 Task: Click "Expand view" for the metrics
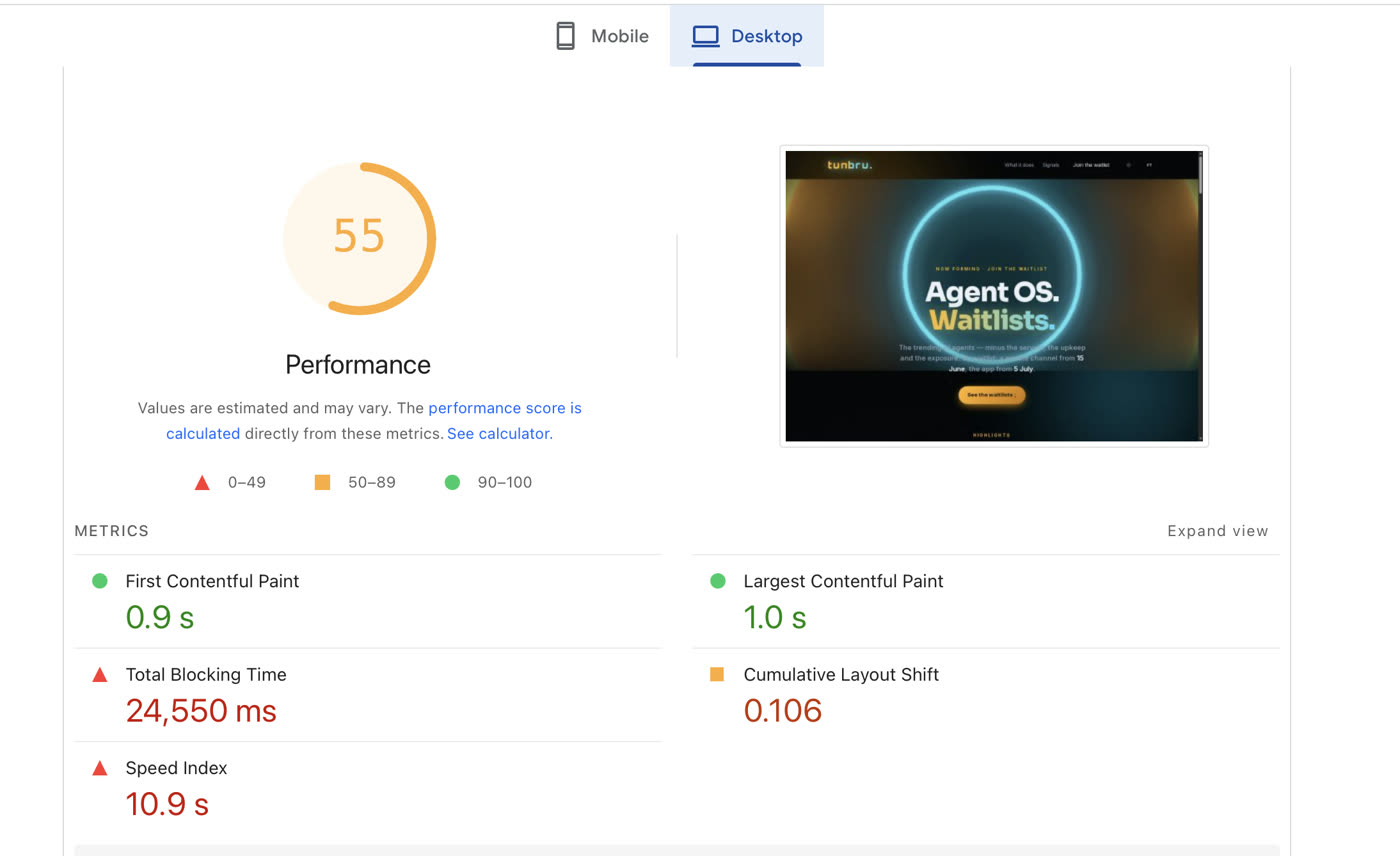(x=1218, y=531)
